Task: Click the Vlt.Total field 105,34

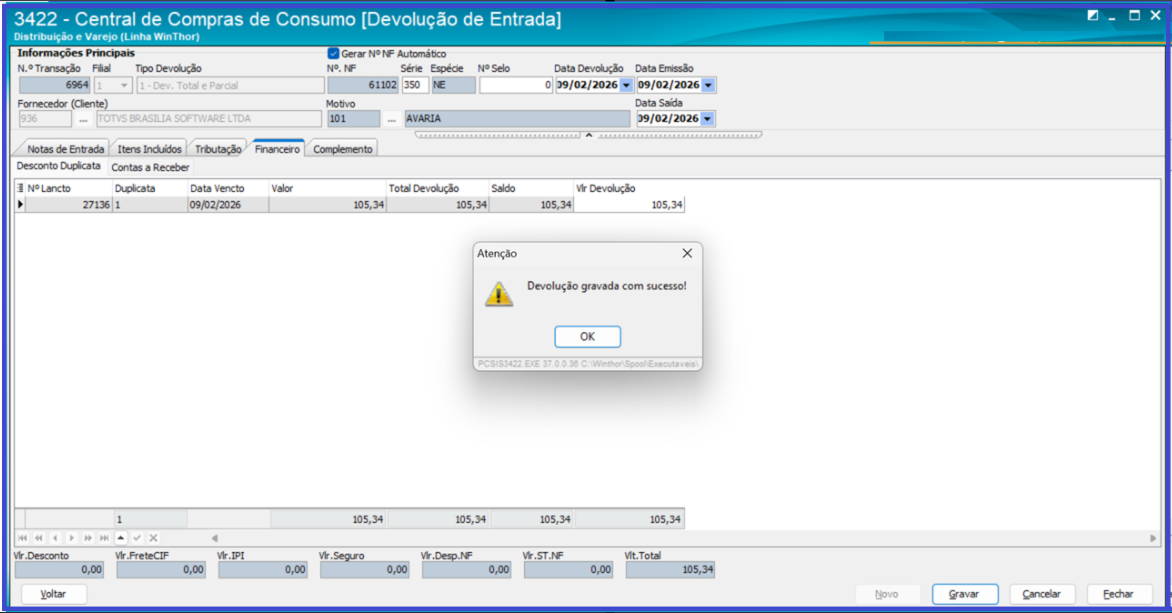Action: point(670,570)
